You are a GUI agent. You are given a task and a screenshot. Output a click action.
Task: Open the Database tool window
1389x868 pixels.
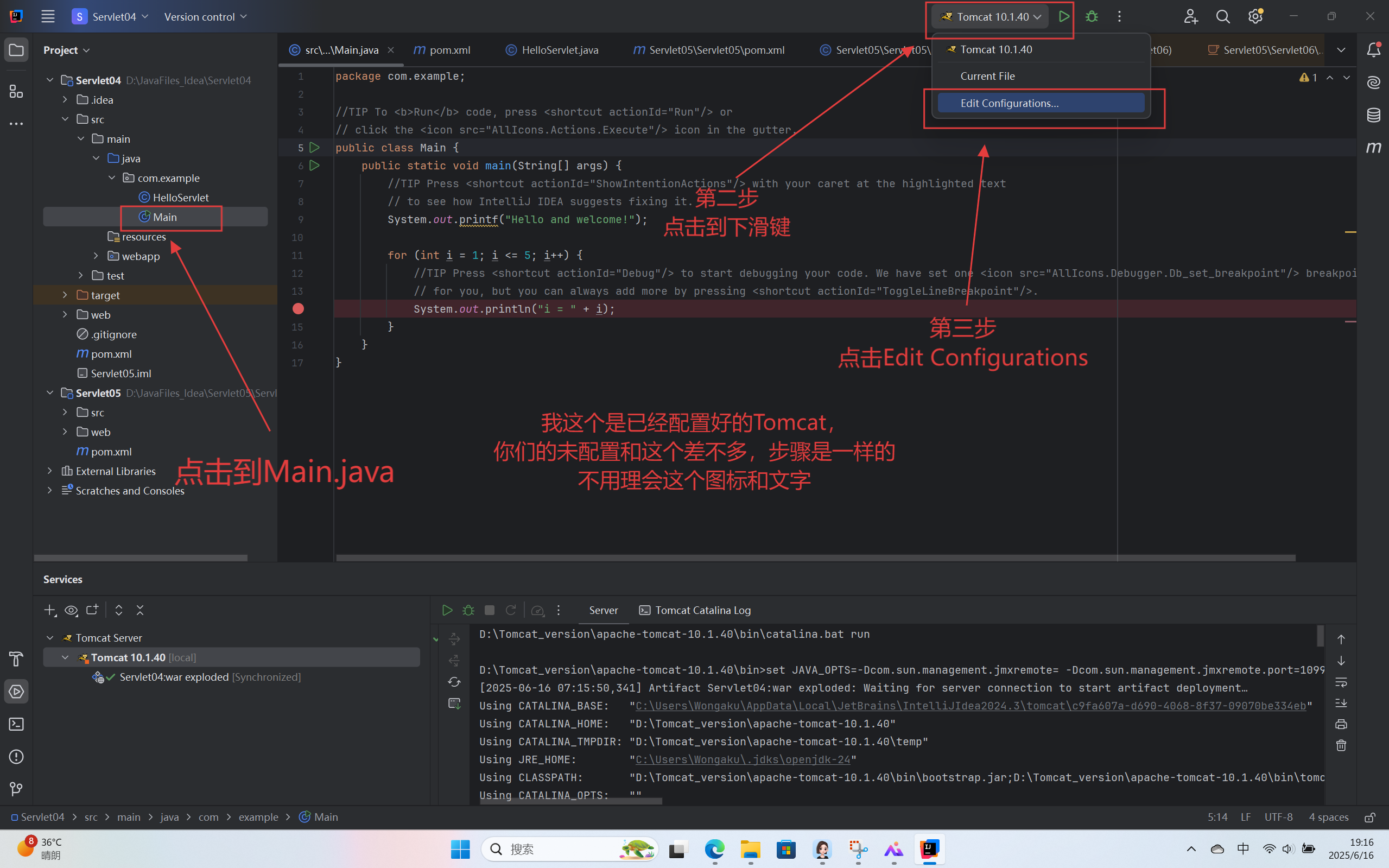[x=1373, y=115]
